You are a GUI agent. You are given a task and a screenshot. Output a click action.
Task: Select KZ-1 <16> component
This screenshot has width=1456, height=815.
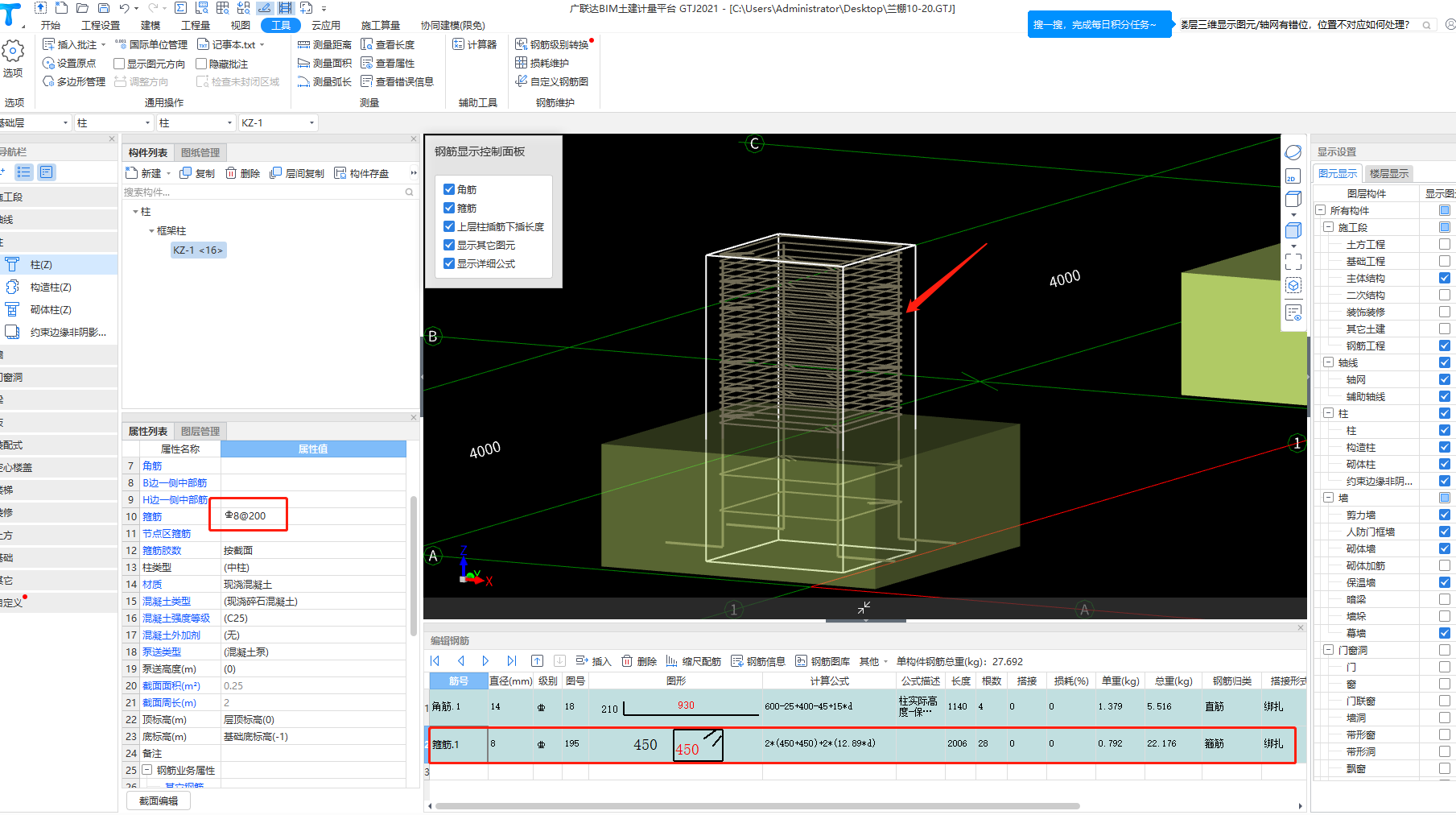198,250
